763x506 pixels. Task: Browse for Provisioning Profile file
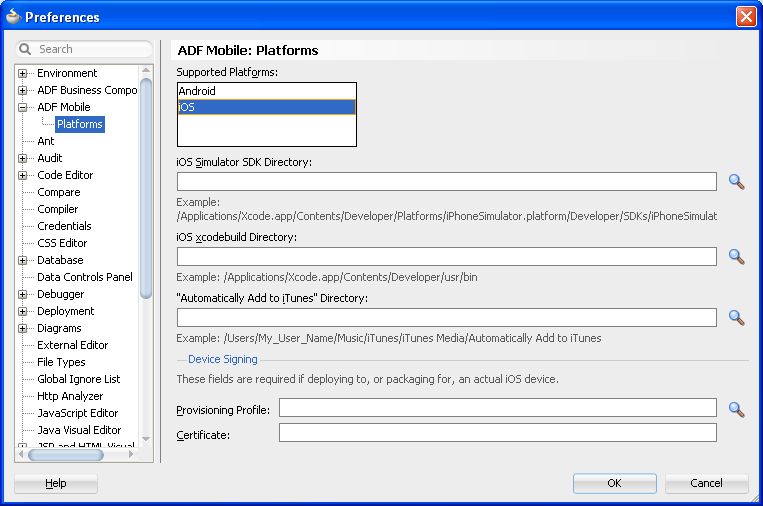coord(737,410)
